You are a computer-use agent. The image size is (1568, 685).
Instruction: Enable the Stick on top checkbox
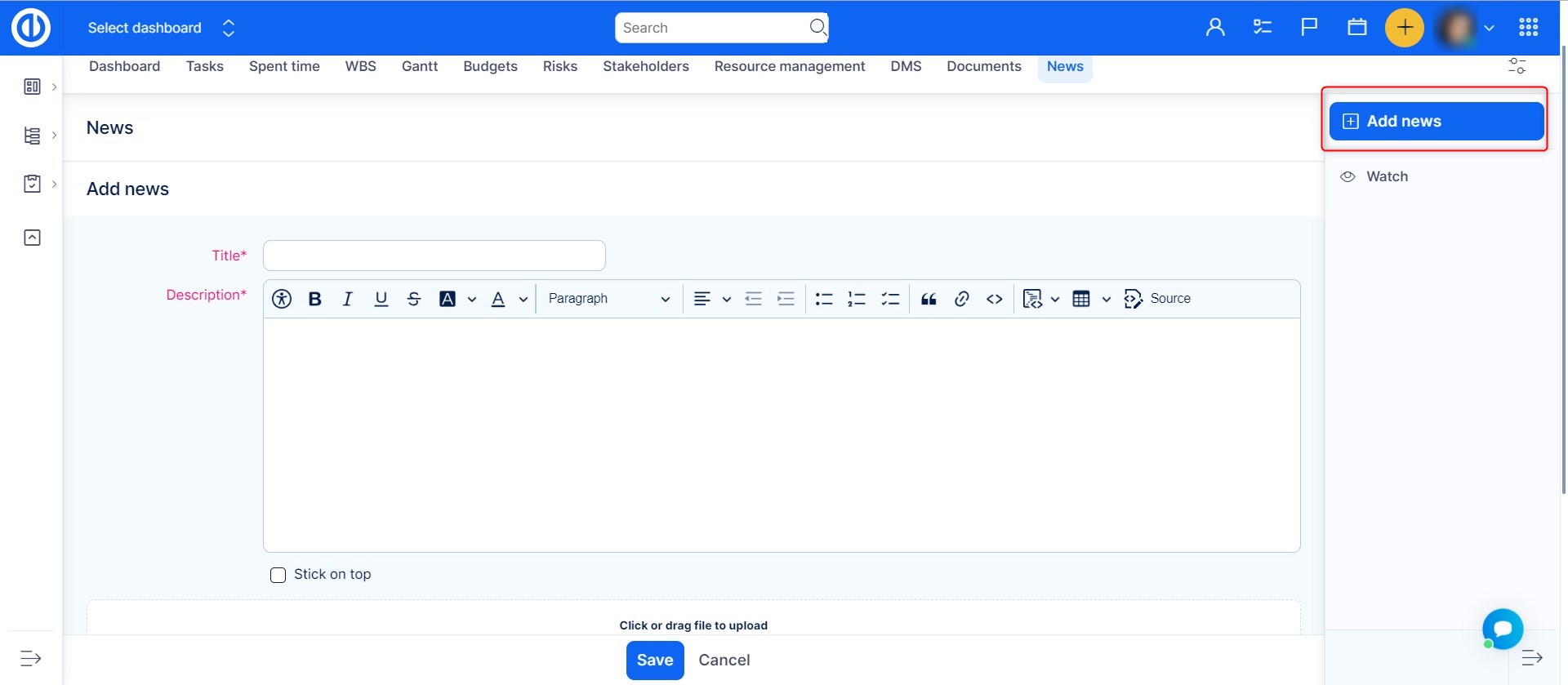(278, 575)
